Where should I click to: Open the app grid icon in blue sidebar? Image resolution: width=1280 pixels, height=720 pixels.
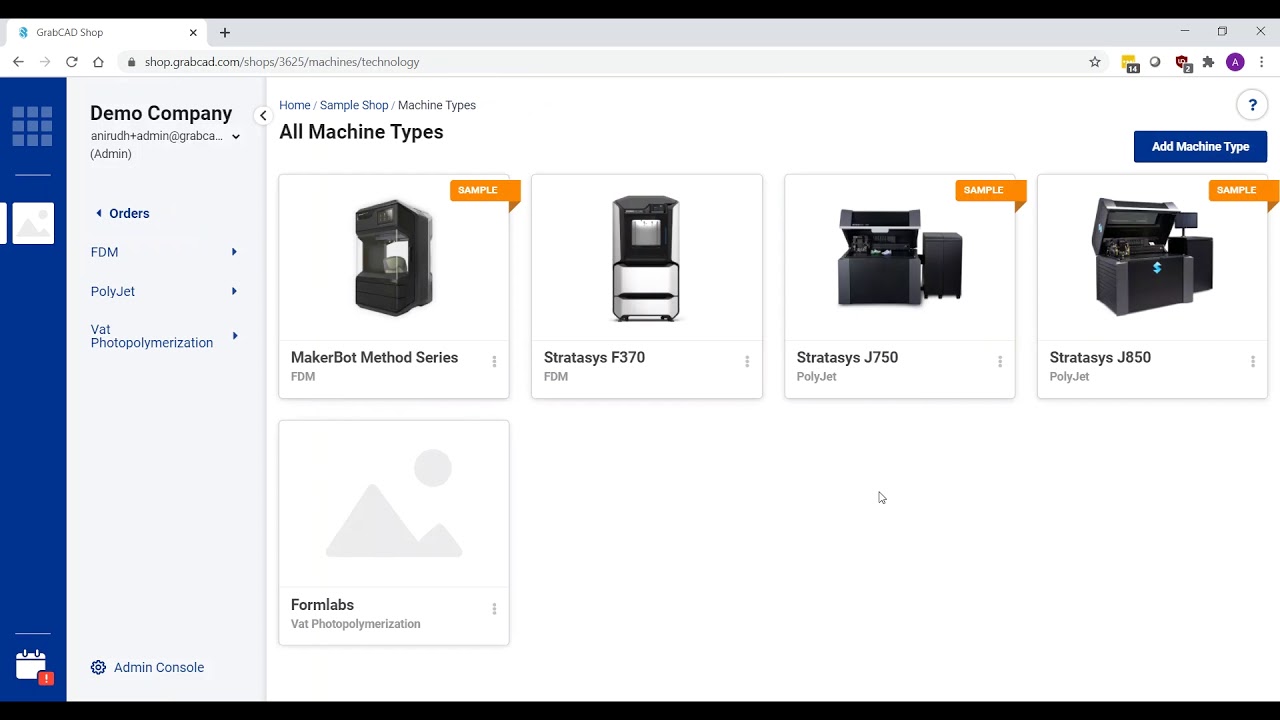[x=32, y=126]
